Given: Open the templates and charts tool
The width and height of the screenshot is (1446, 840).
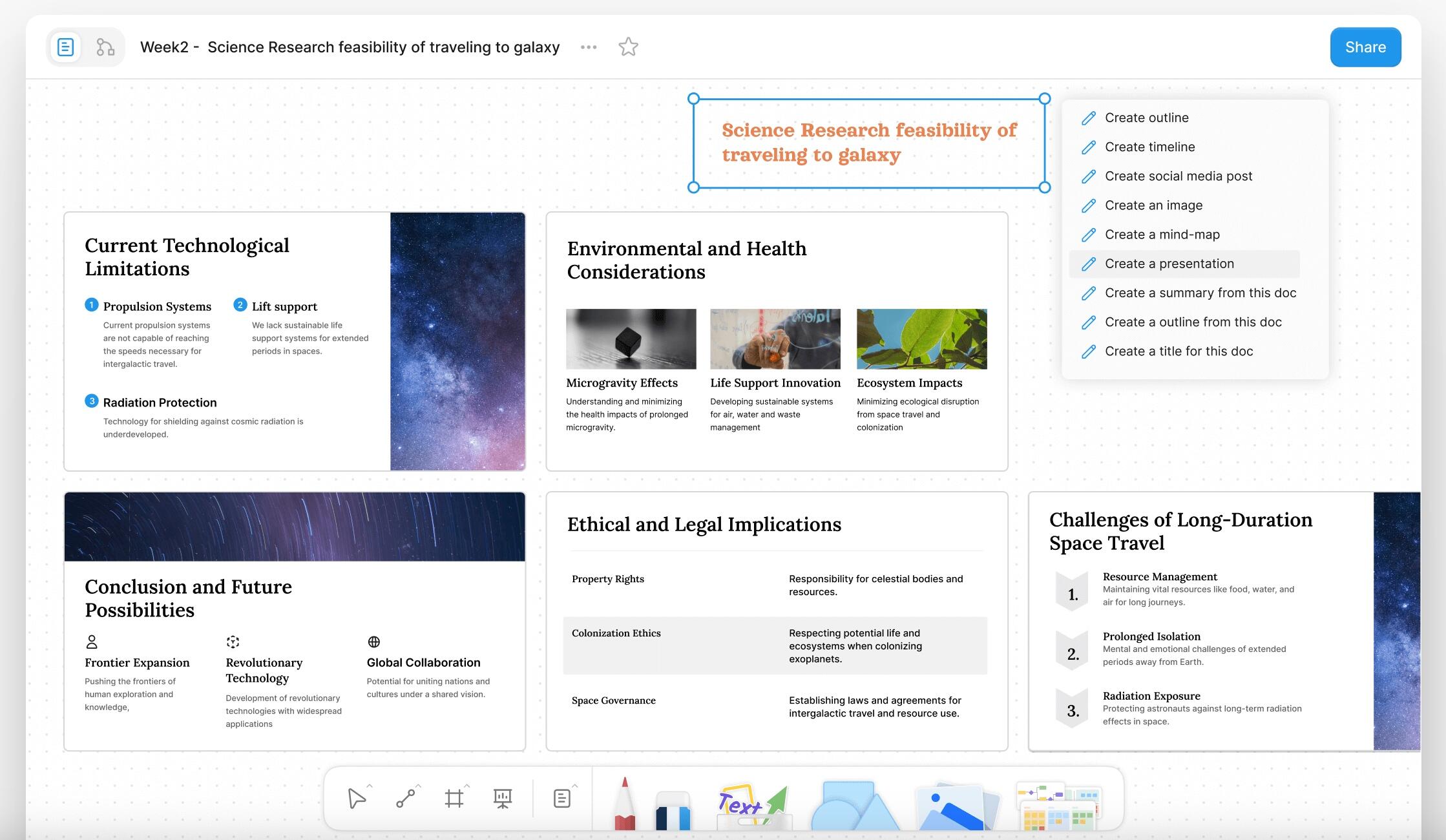Looking at the screenshot, I should (x=1058, y=806).
